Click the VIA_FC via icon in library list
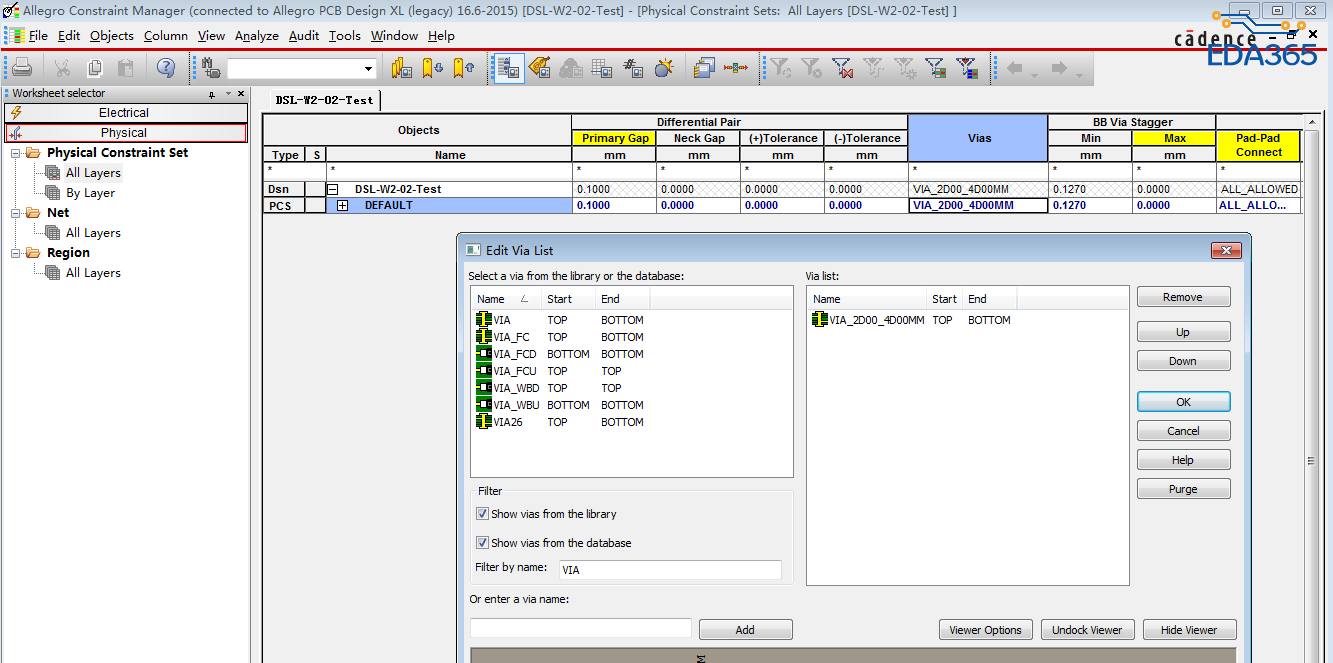 pyautogui.click(x=485, y=337)
